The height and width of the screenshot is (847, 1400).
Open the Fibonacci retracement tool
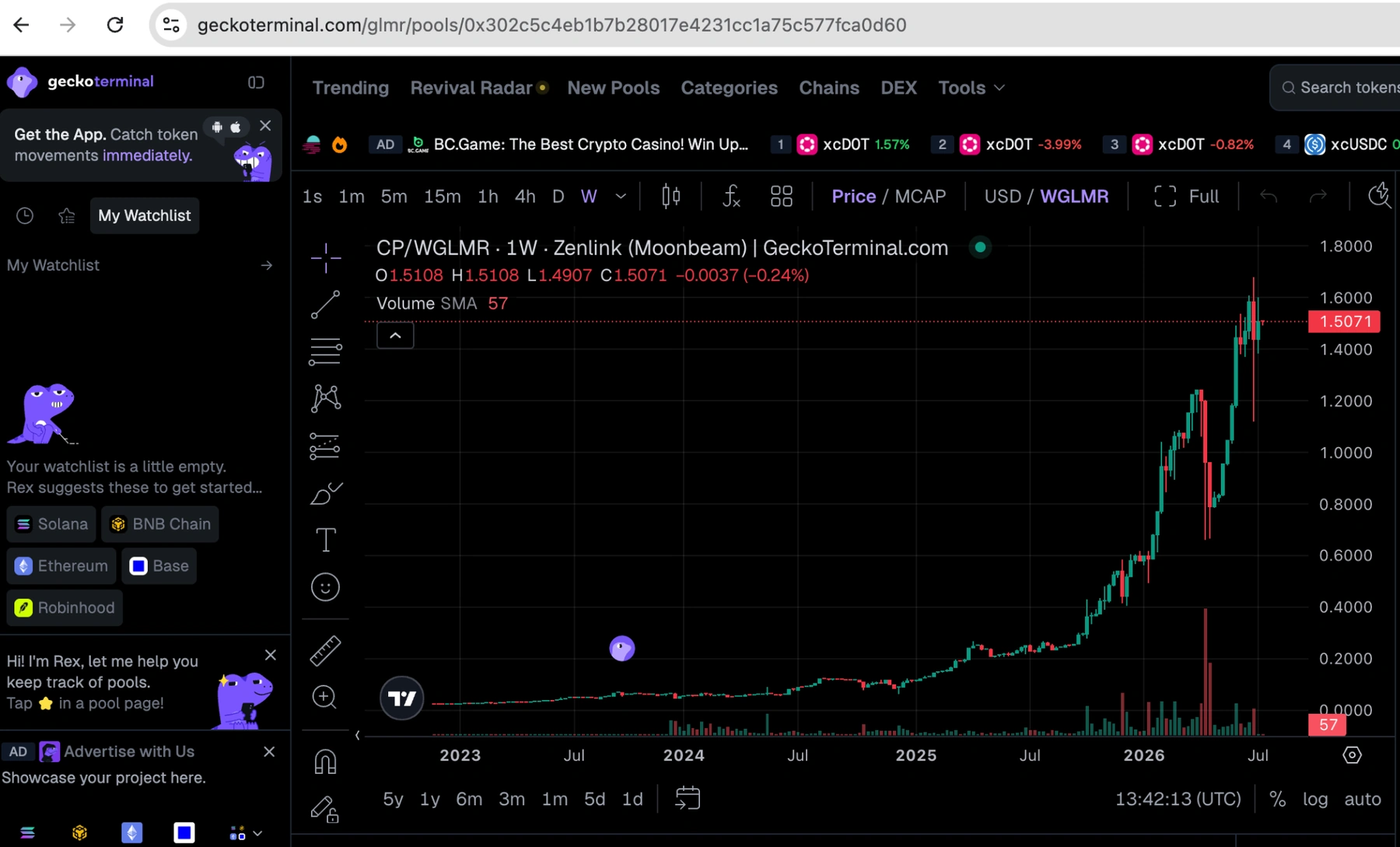325,352
